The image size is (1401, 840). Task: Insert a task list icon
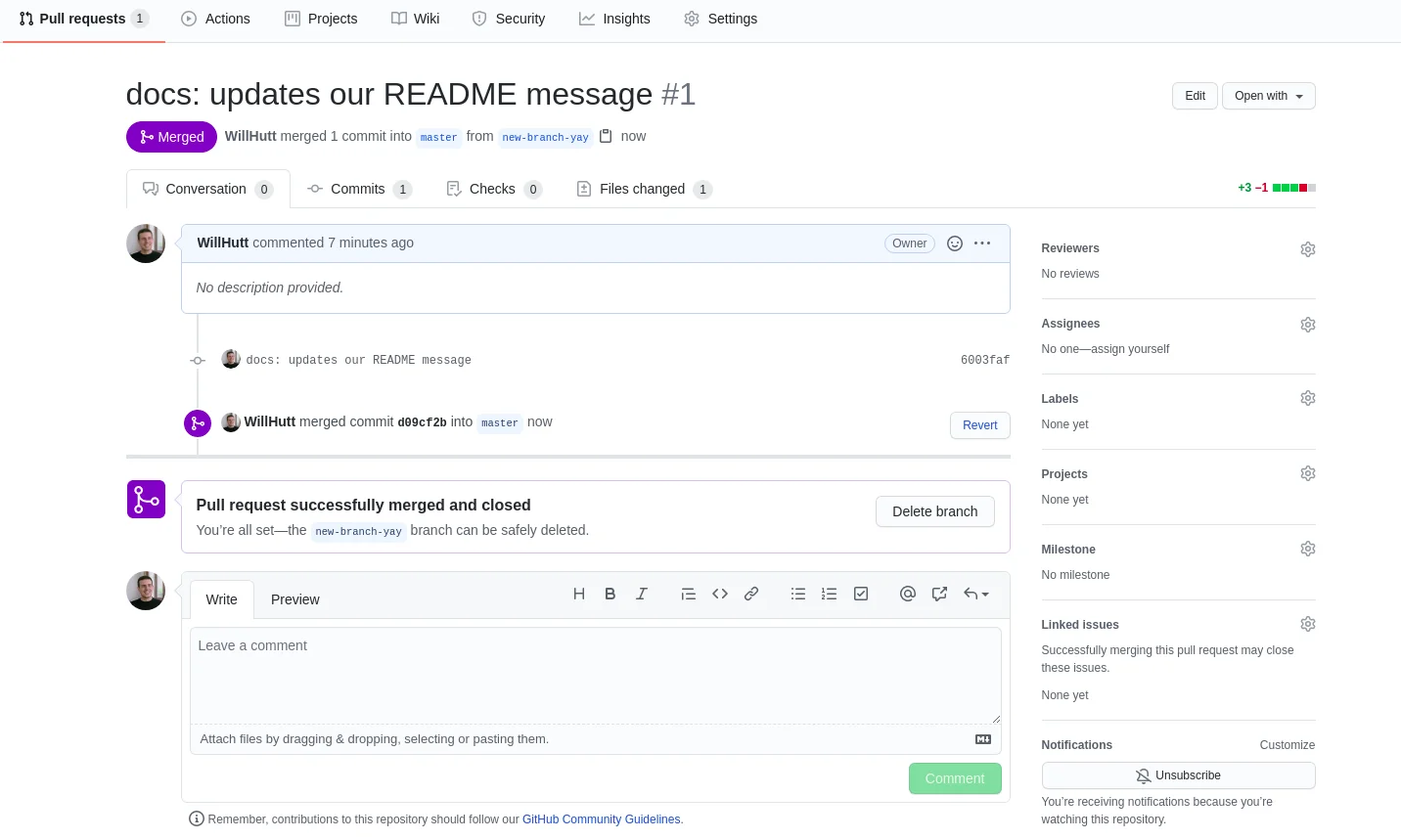tap(861, 594)
